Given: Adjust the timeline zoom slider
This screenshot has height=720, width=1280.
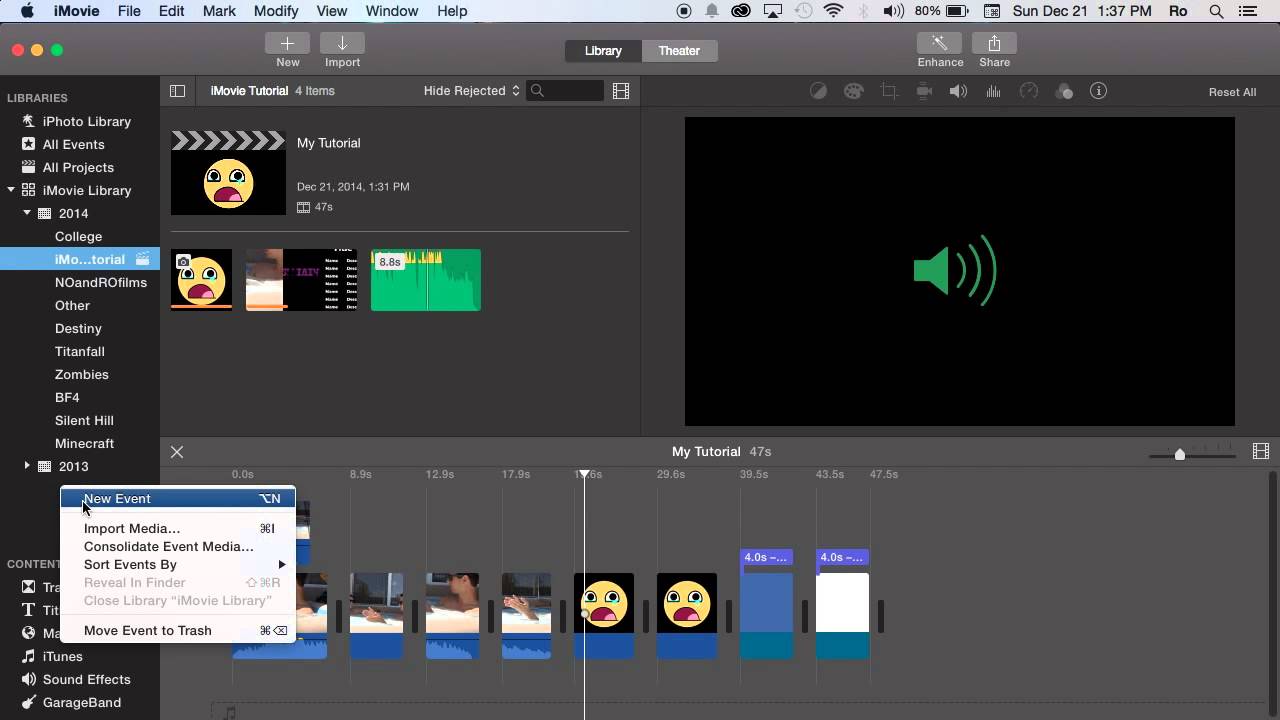Looking at the screenshot, I should [1180, 454].
